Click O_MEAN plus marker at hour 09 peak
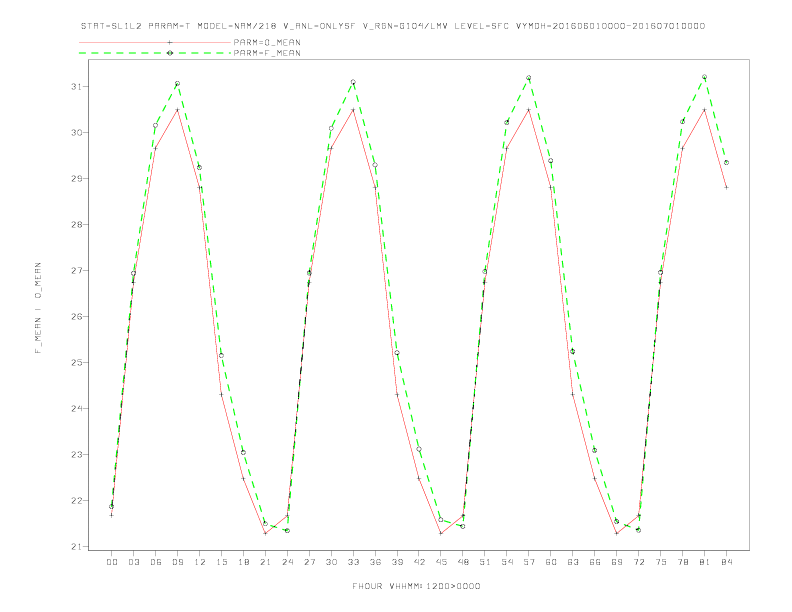 coord(177,110)
